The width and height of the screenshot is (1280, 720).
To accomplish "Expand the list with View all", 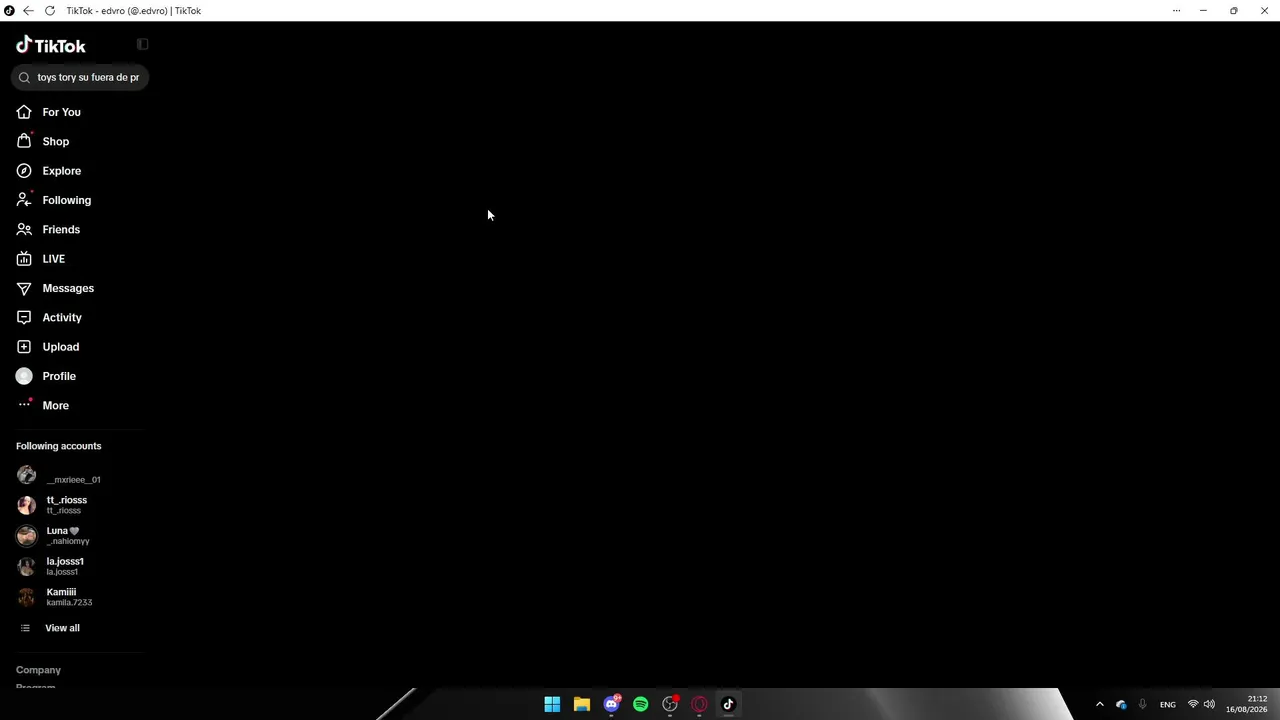I will (62, 628).
